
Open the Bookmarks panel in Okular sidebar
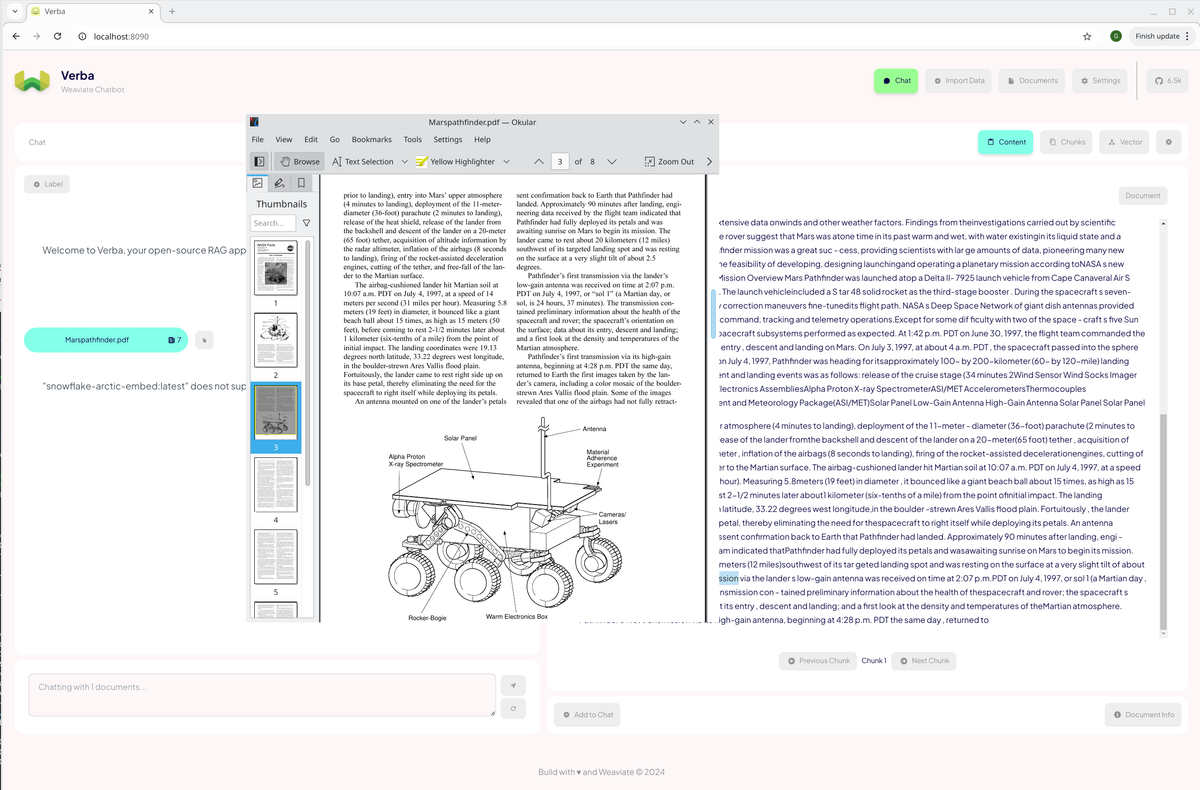(x=299, y=182)
